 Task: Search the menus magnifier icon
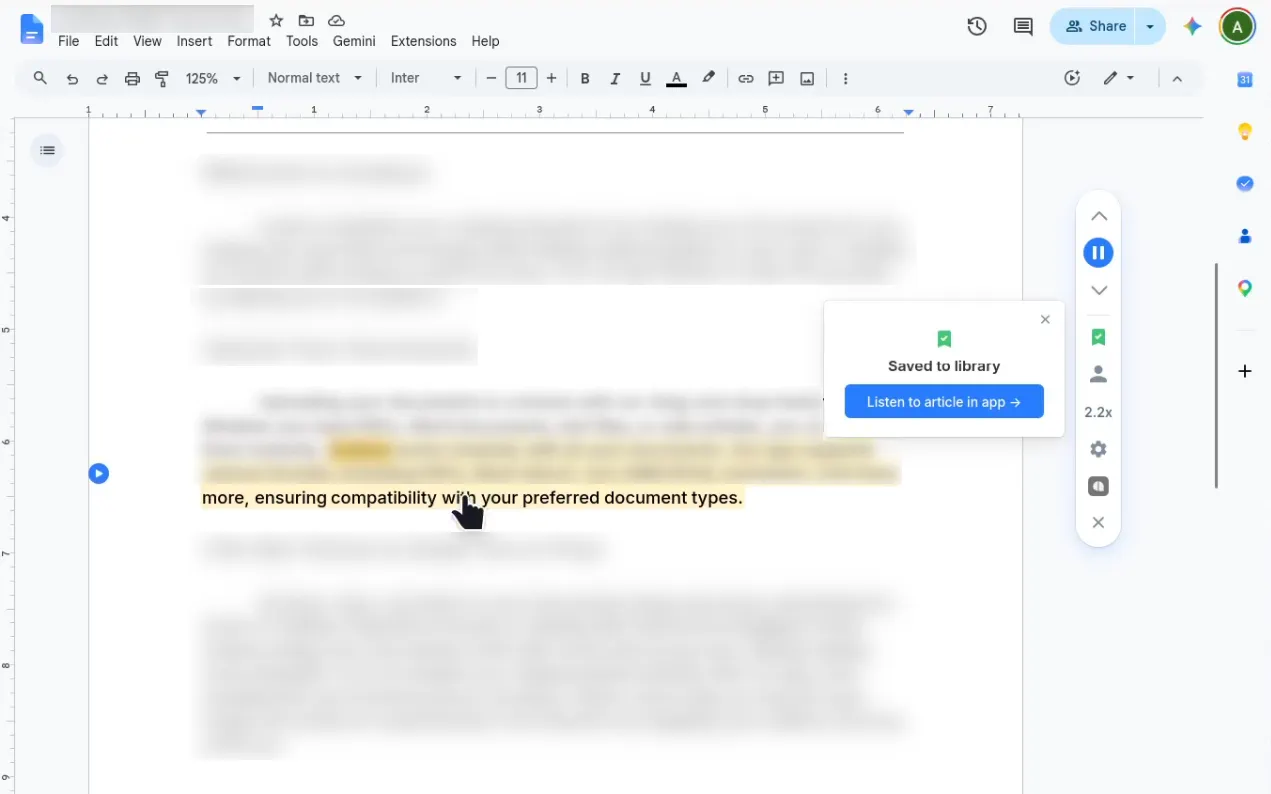pyautogui.click(x=40, y=78)
